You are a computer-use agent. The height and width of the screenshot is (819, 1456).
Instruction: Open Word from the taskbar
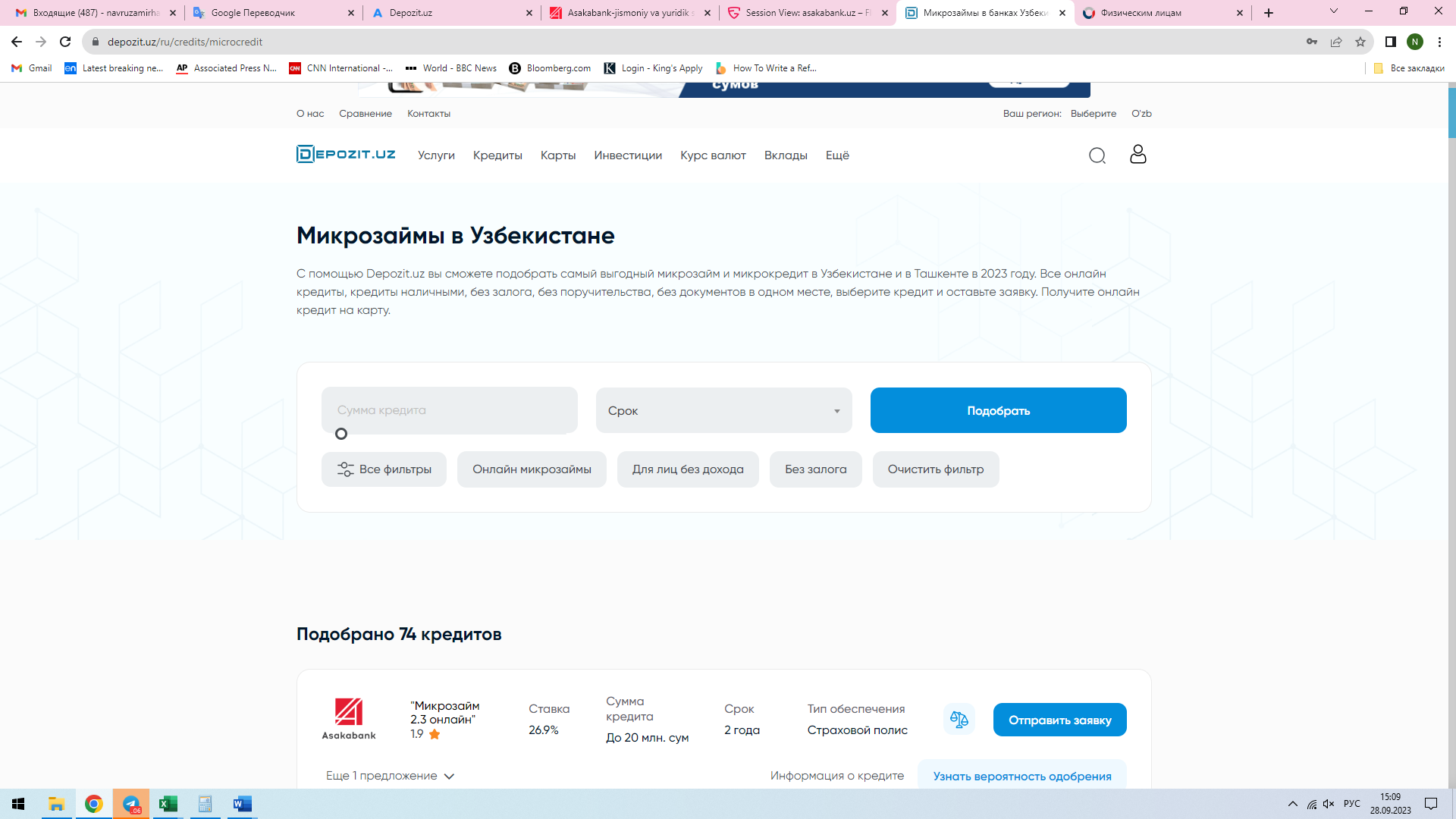point(242,804)
